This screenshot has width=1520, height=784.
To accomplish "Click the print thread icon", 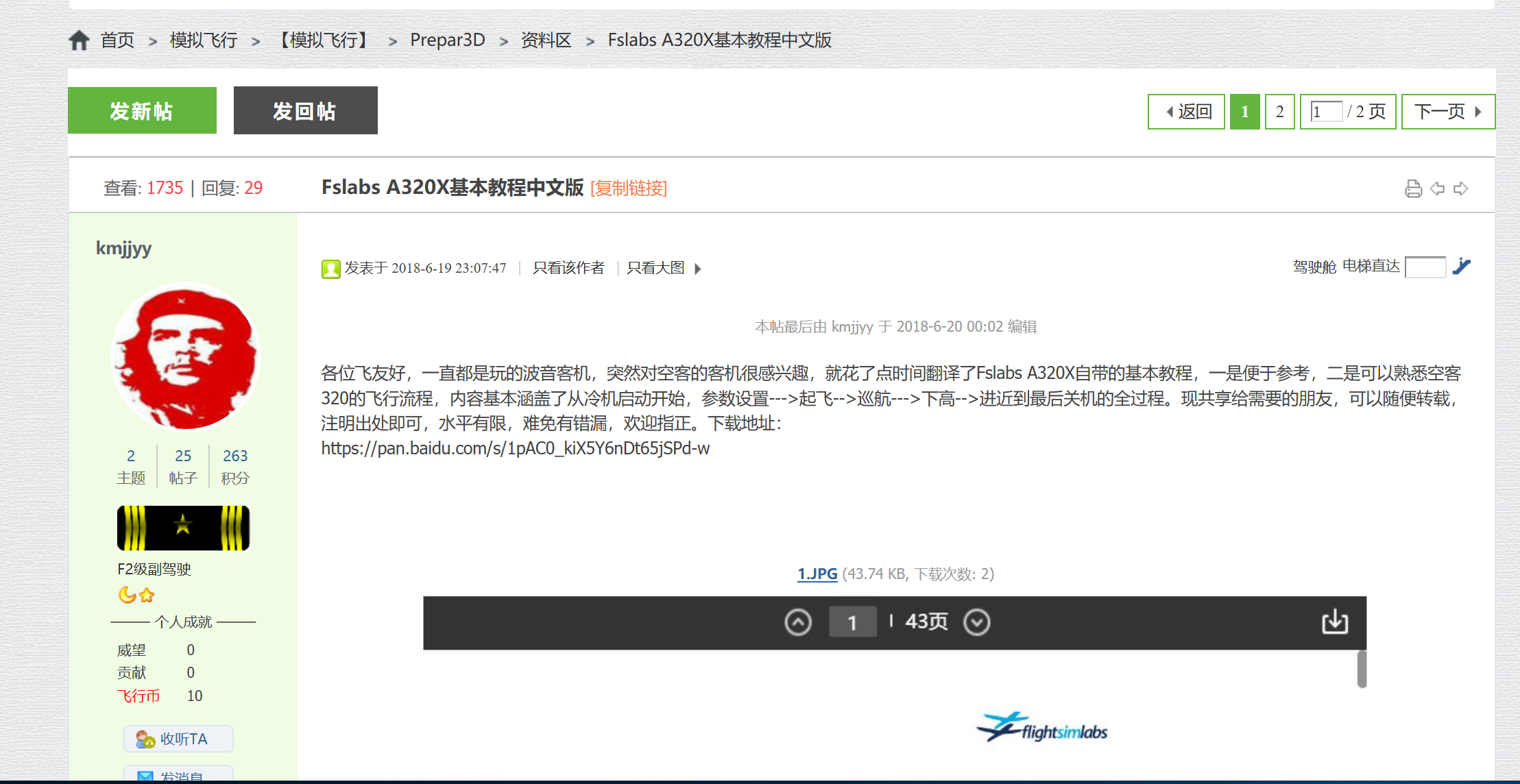I will click(x=1414, y=188).
